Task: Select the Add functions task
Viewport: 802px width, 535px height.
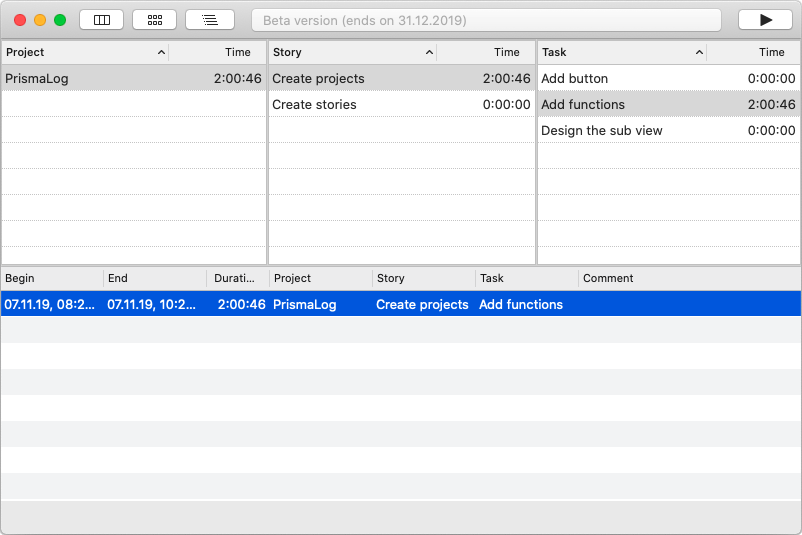Action: coord(669,104)
